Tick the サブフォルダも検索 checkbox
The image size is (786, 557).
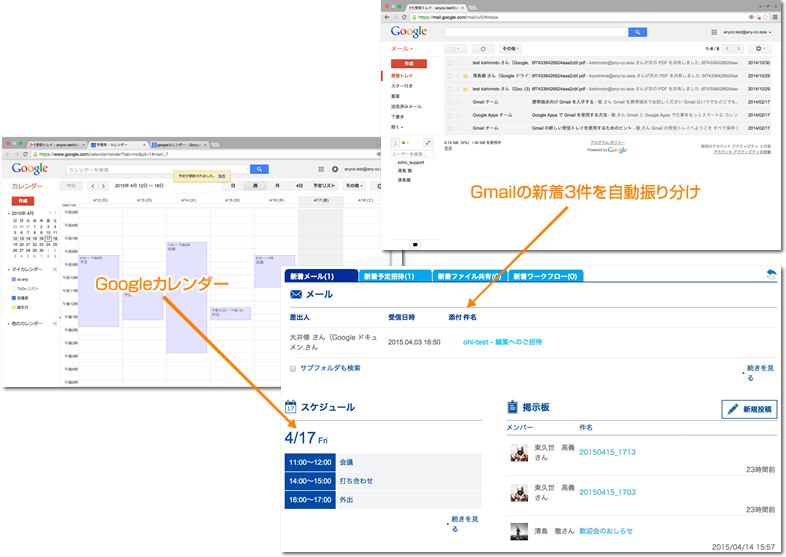(x=293, y=368)
